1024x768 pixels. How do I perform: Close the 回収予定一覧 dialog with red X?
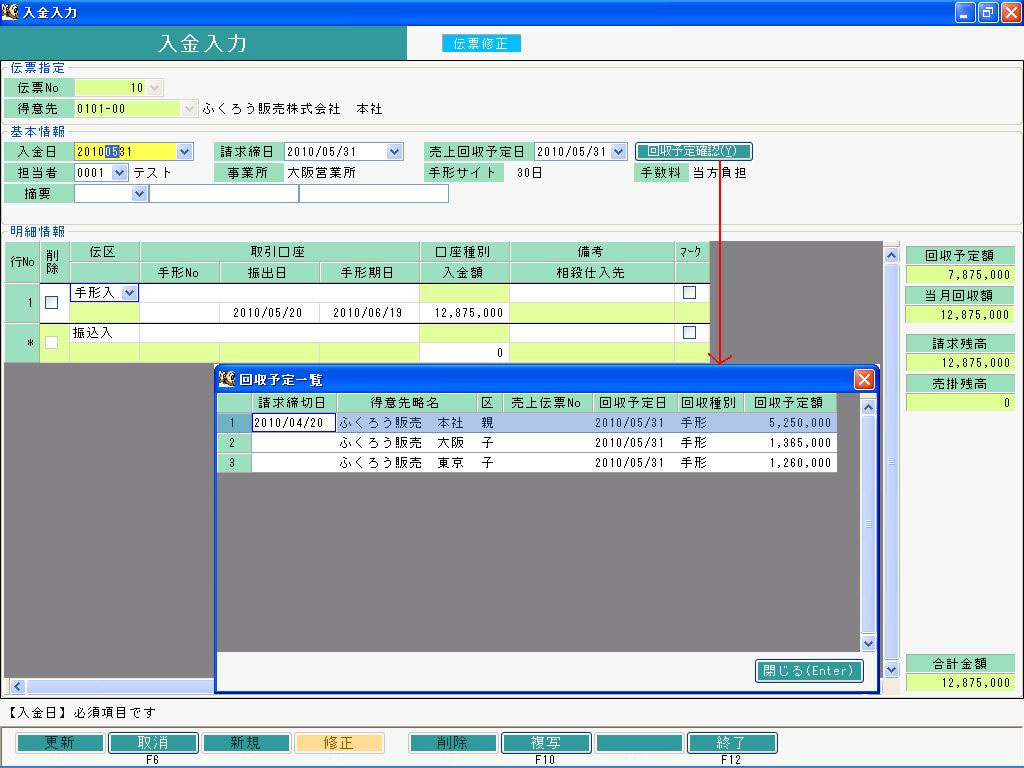[864, 379]
